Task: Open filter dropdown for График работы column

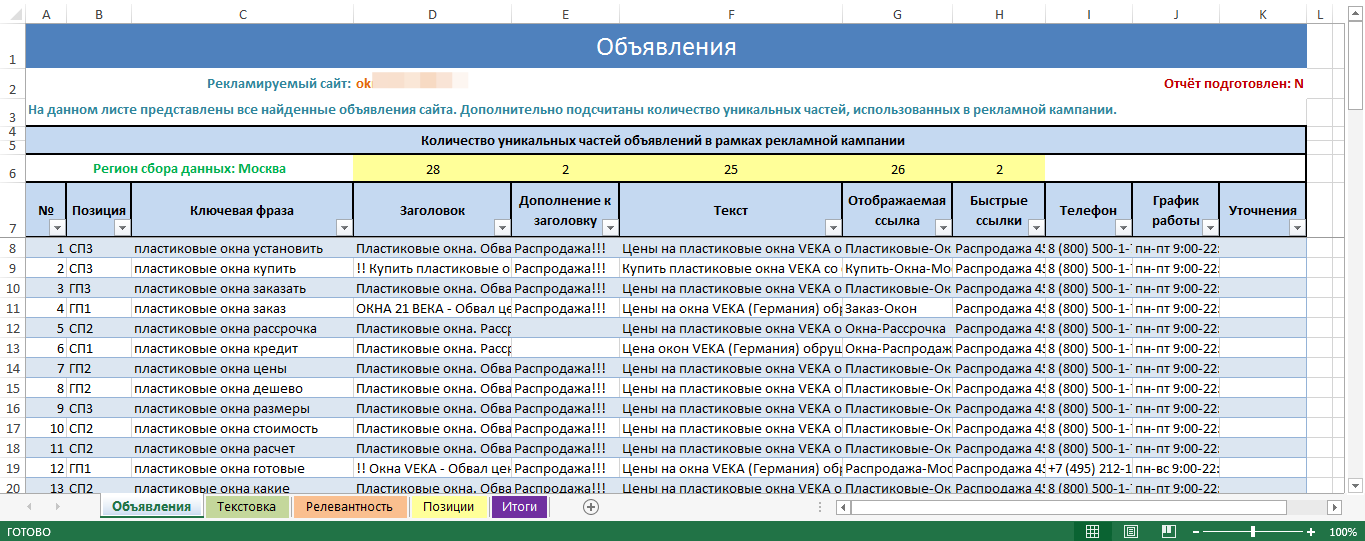Action: click(1210, 227)
